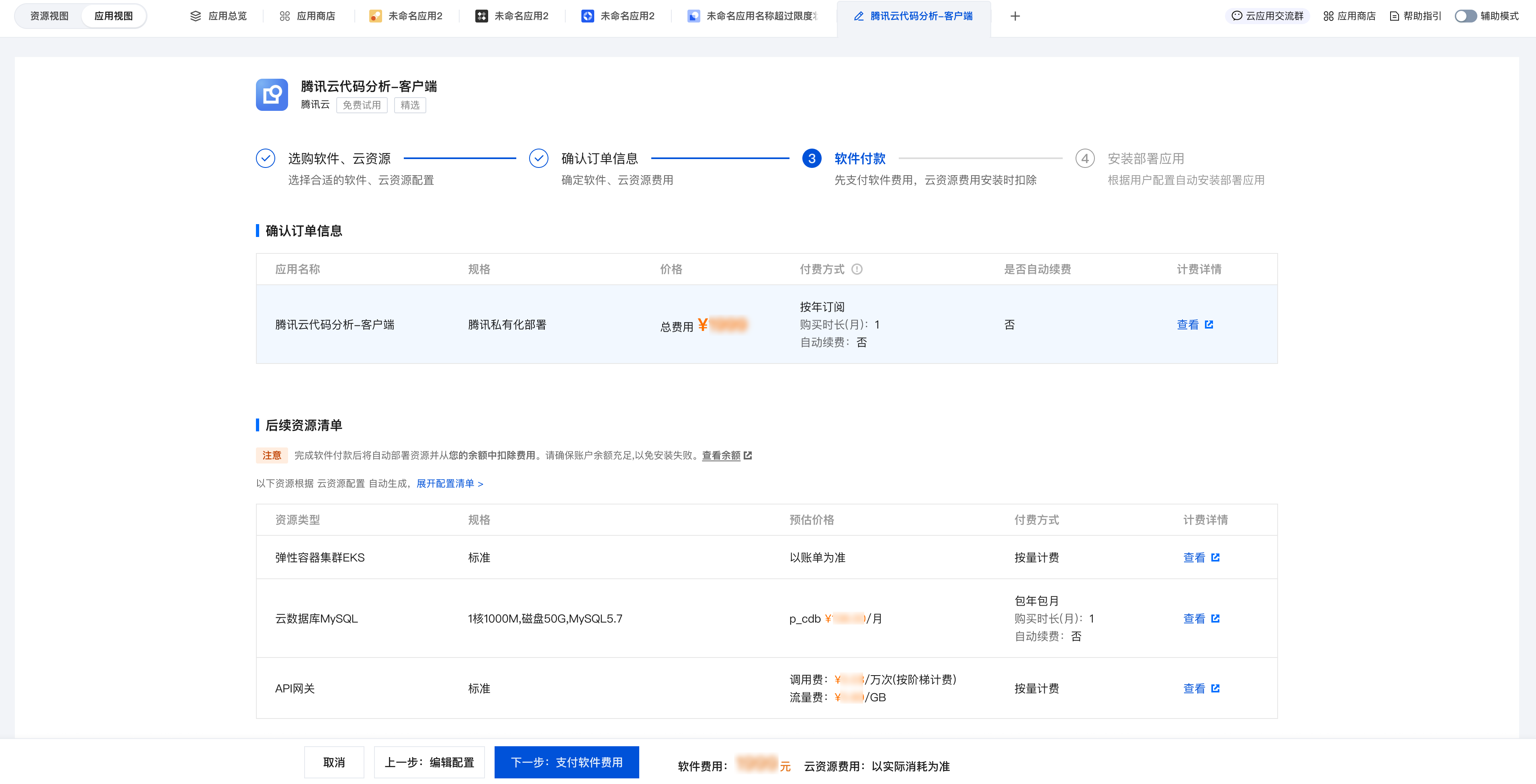Image resolution: width=1536 pixels, height=784 pixels.
Task: Open 应用商店 in the top right
Action: [1349, 16]
